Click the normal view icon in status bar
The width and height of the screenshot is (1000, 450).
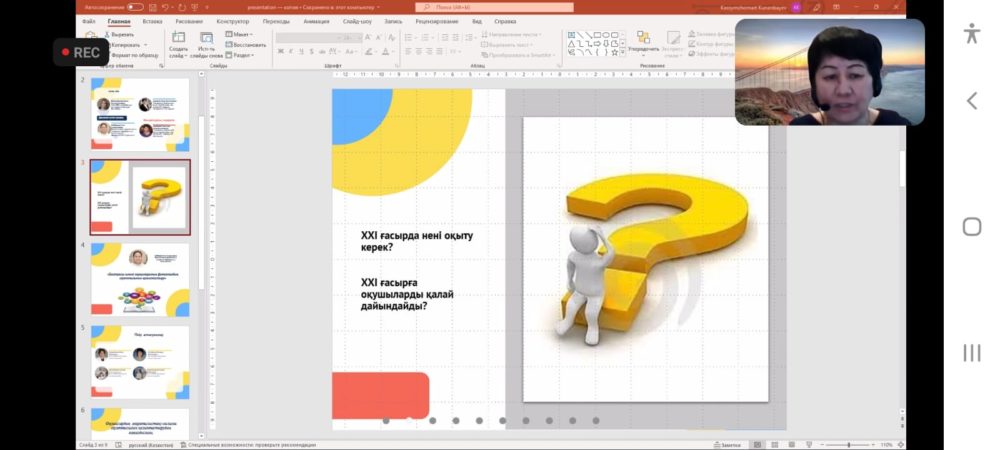click(758, 444)
